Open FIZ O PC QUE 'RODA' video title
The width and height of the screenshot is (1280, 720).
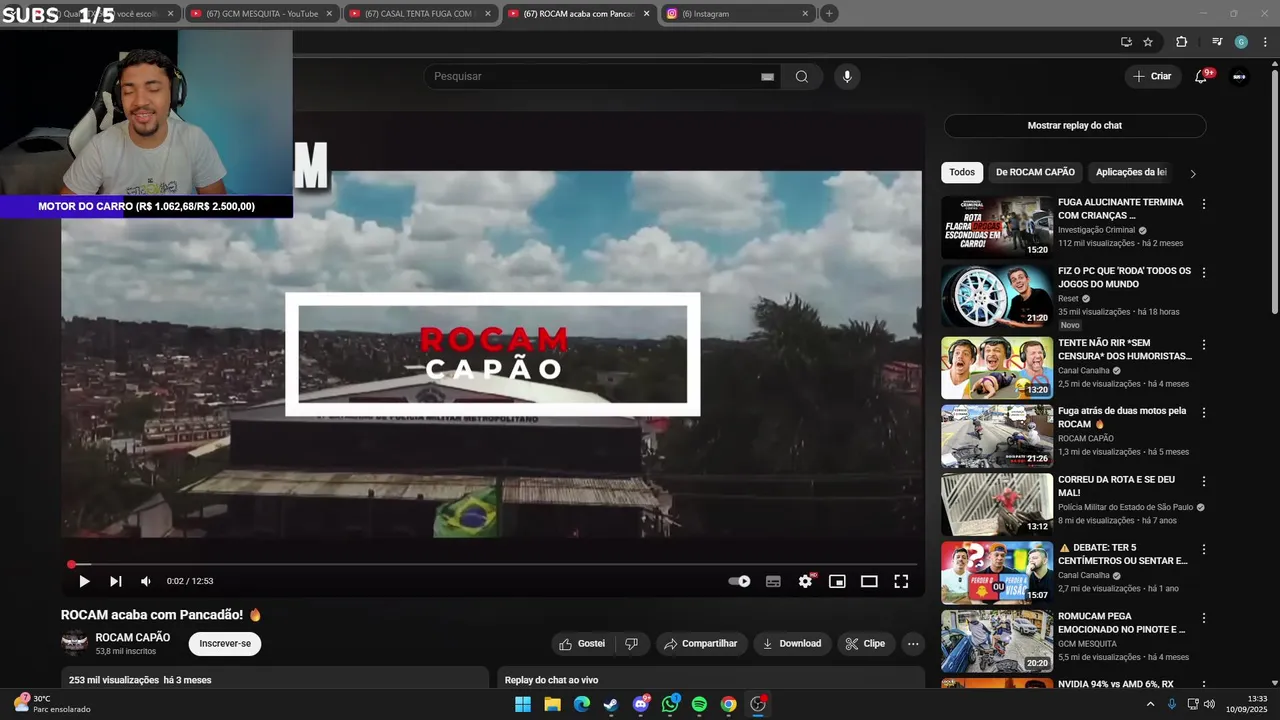coord(1125,277)
